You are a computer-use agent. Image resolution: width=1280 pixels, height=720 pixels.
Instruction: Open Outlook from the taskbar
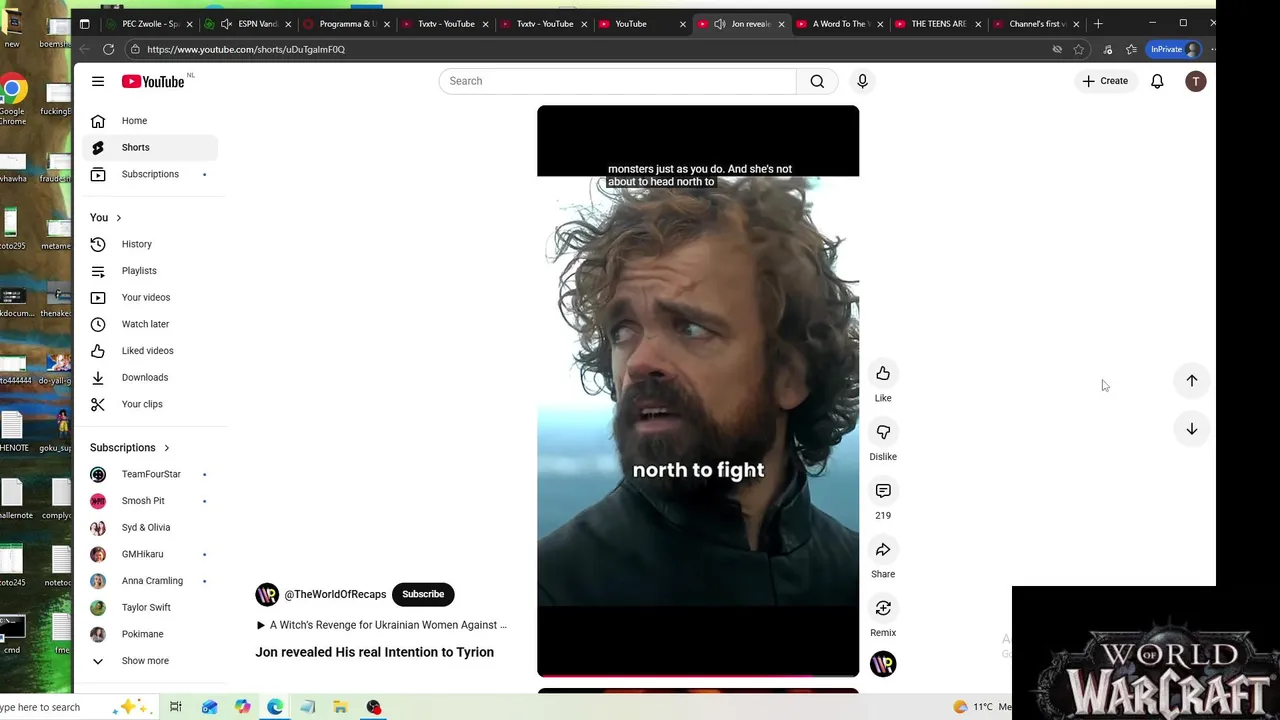[x=209, y=707]
